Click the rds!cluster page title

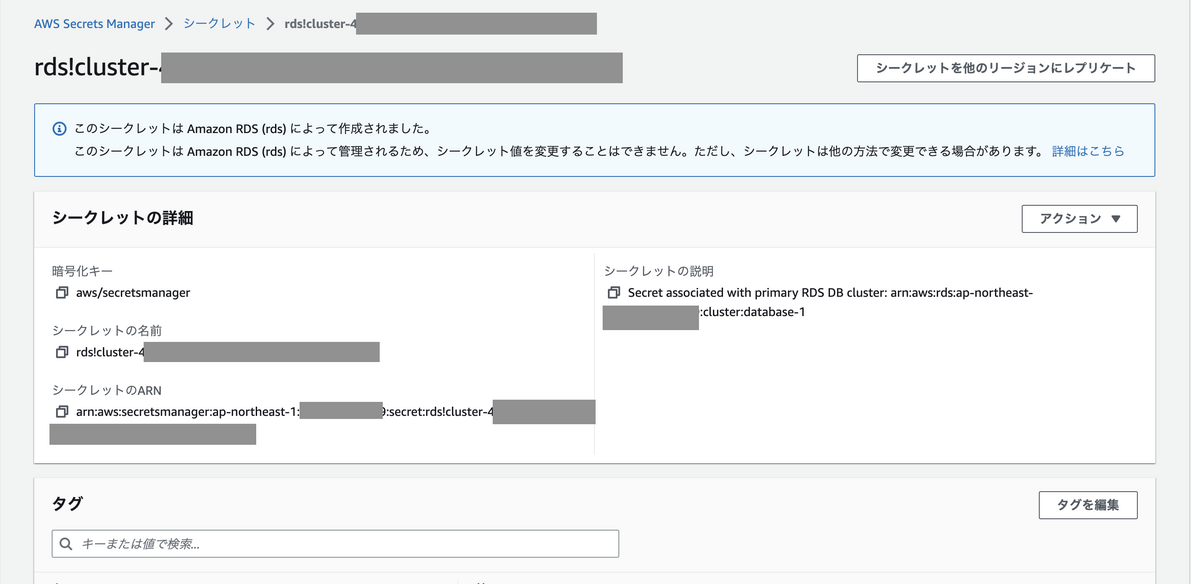point(98,68)
